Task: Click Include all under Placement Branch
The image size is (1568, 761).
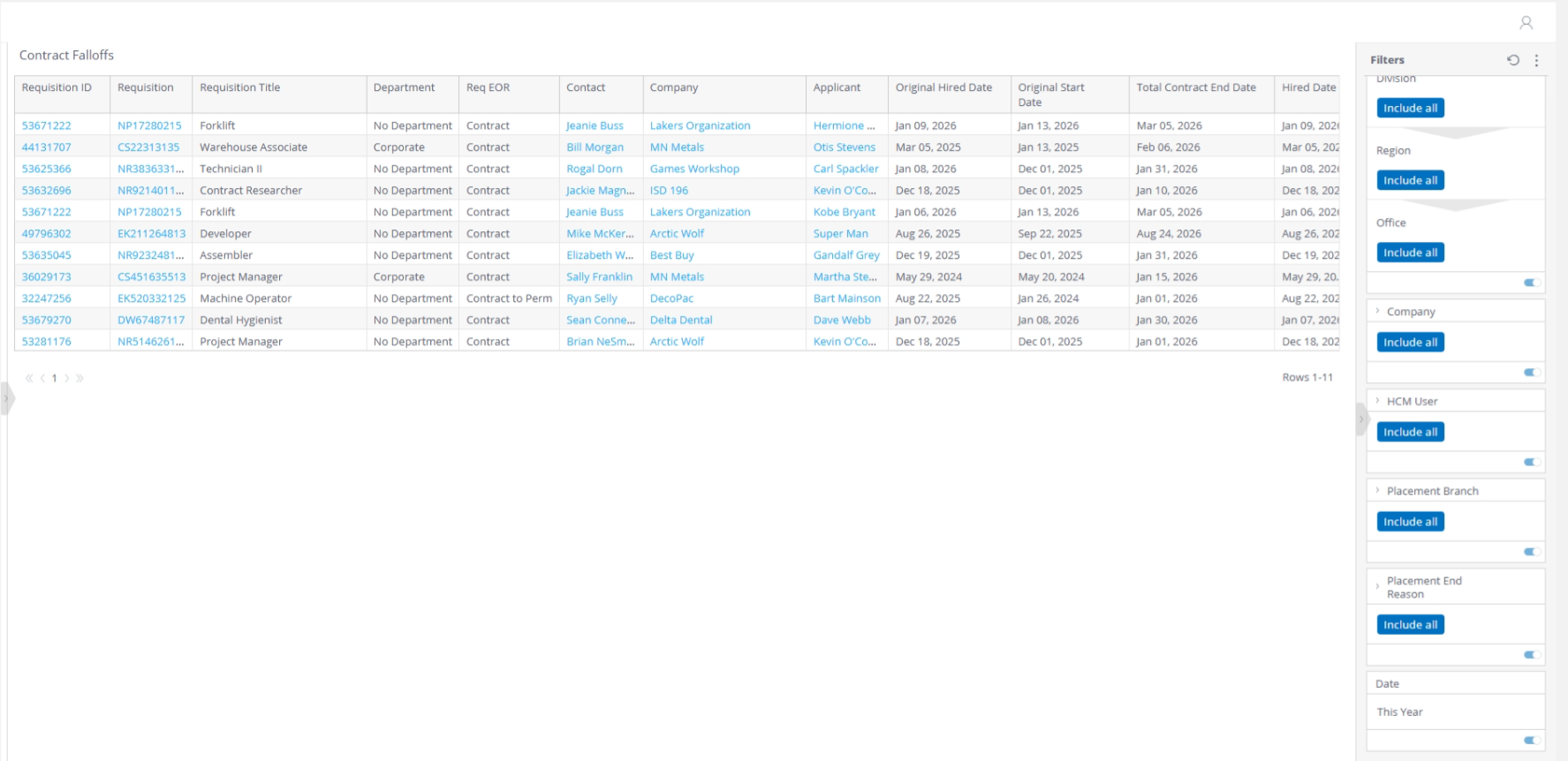Action: (x=1410, y=522)
